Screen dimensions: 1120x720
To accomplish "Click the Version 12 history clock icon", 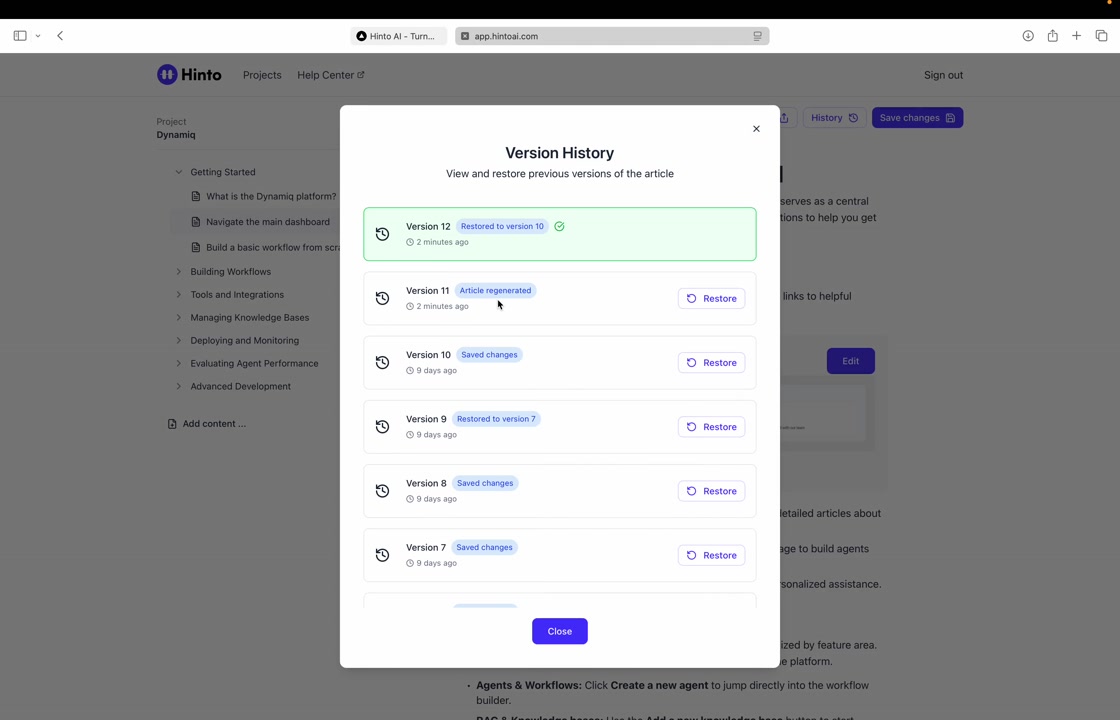I will point(382,234).
